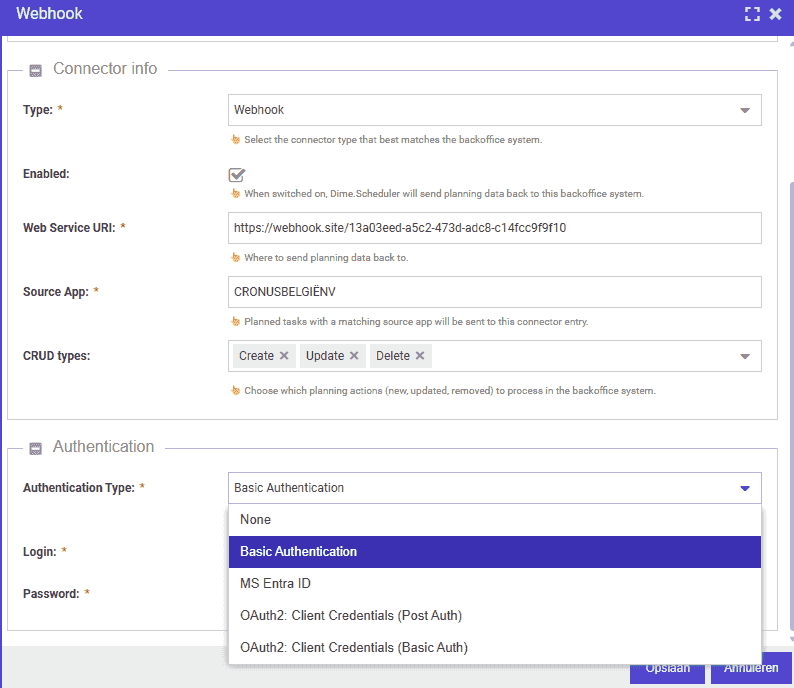
Task: Click the Webhook dialog title text
Action: coord(49,14)
